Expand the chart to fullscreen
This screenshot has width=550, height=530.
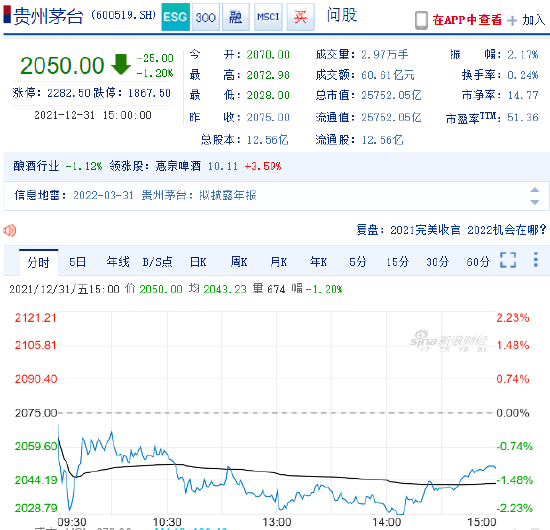tap(508, 260)
